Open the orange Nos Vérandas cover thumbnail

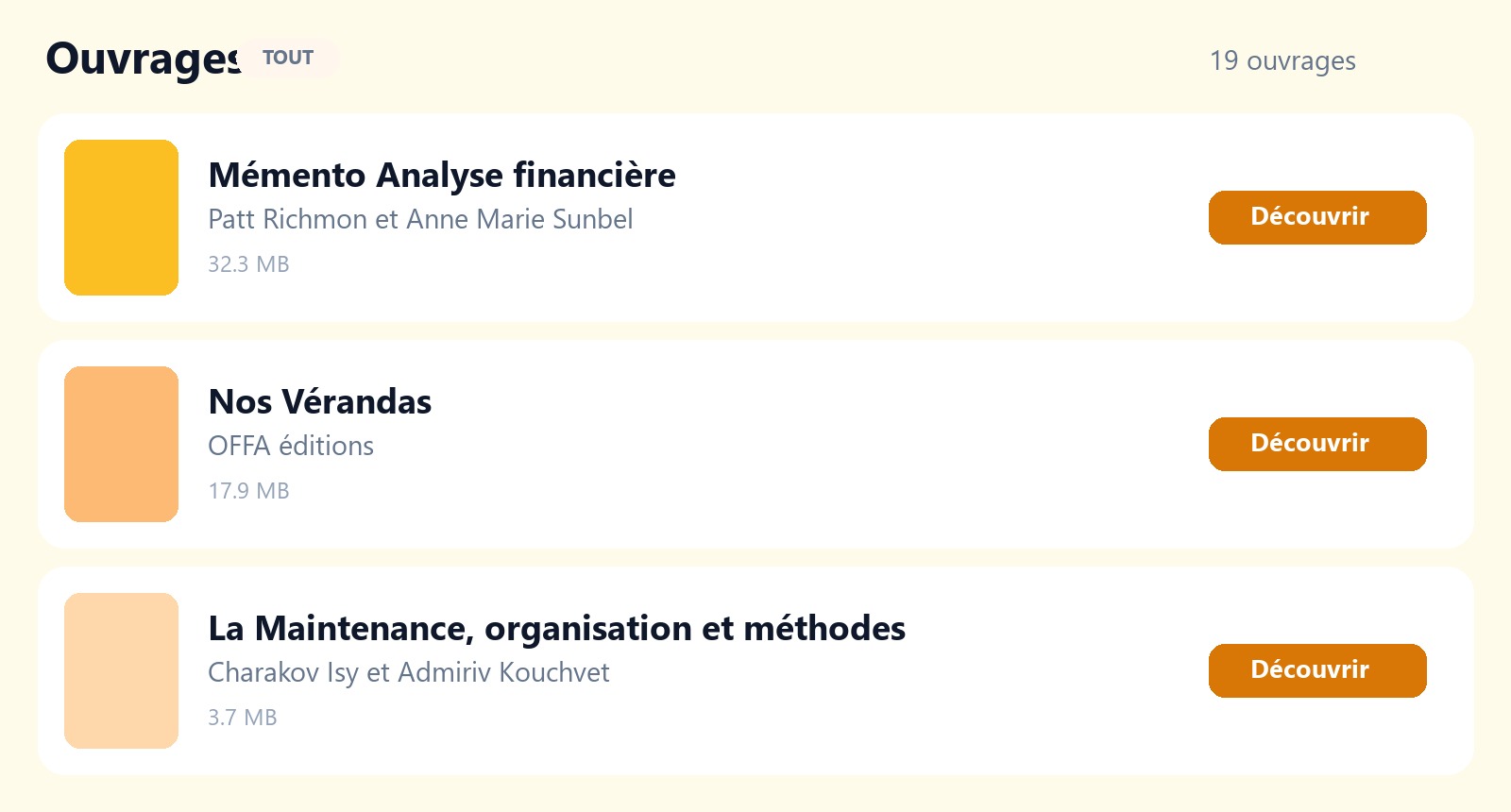121,444
